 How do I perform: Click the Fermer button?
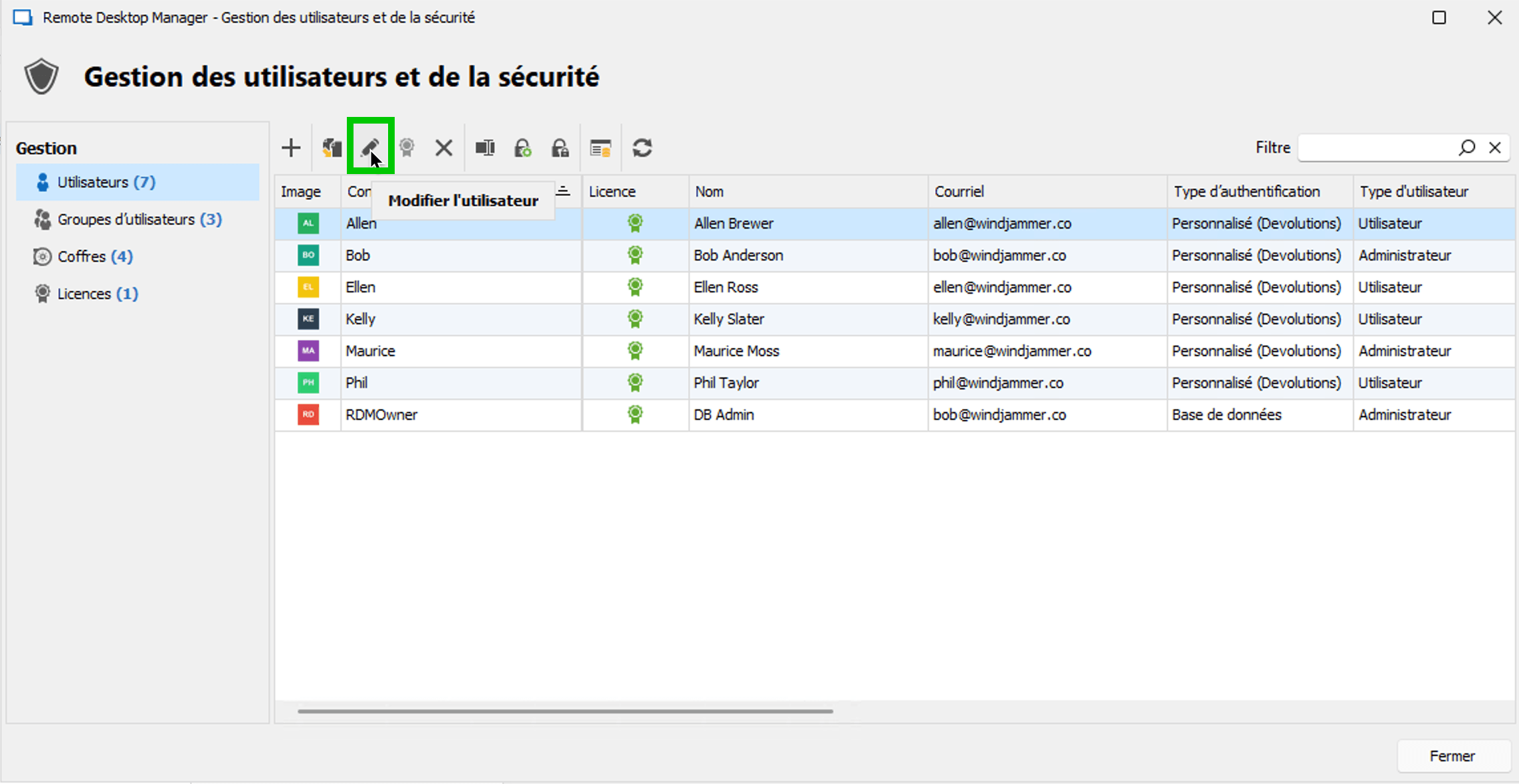point(1452,756)
